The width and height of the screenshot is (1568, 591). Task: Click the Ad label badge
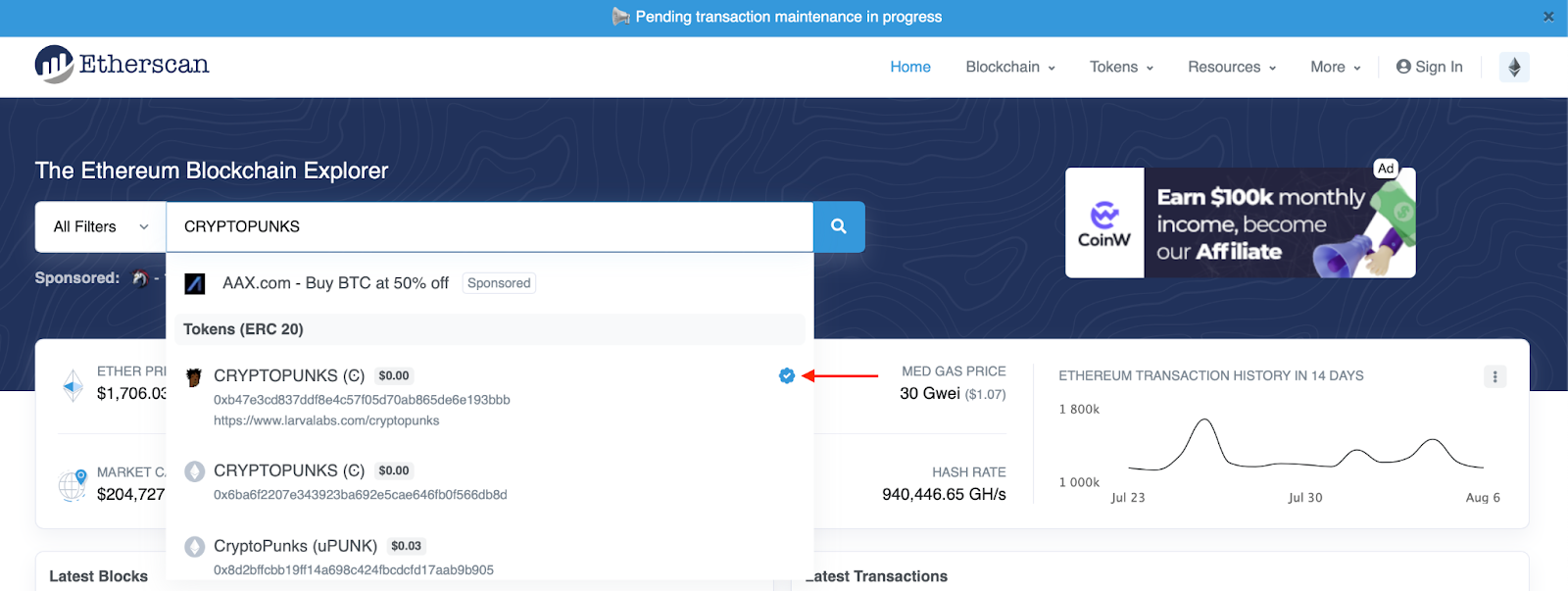pyautogui.click(x=1386, y=169)
